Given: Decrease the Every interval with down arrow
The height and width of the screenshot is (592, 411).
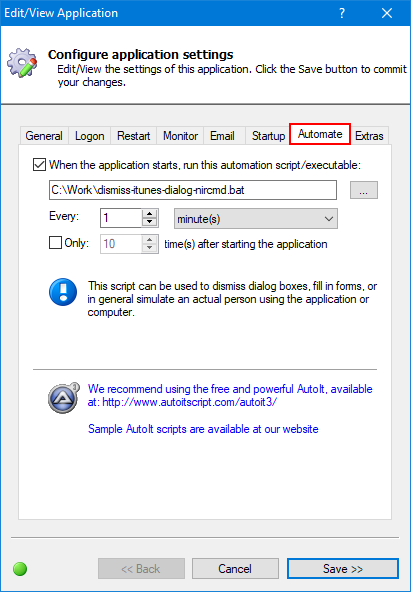Looking at the screenshot, I should (x=150, y=223).
